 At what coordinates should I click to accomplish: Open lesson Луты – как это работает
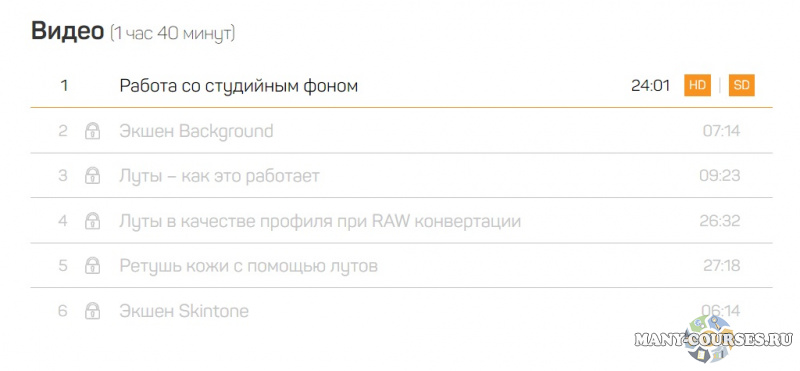tap(219, 176)
